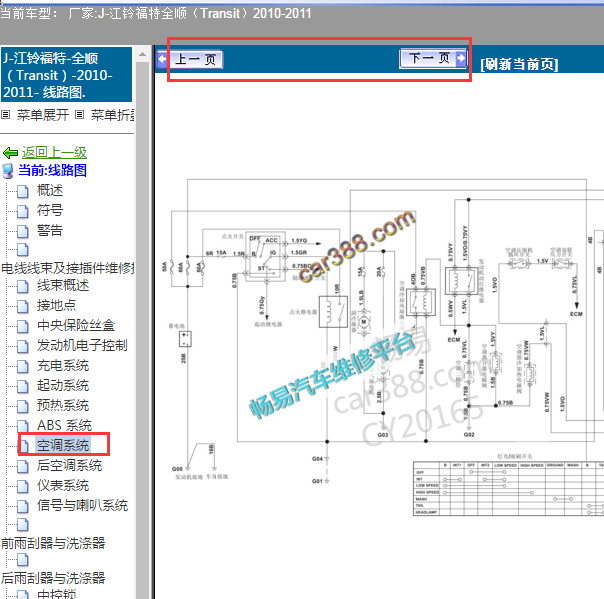The image size is (604, 599).
Task: Go to next page with 下一页 button
Action: (433, 59)
